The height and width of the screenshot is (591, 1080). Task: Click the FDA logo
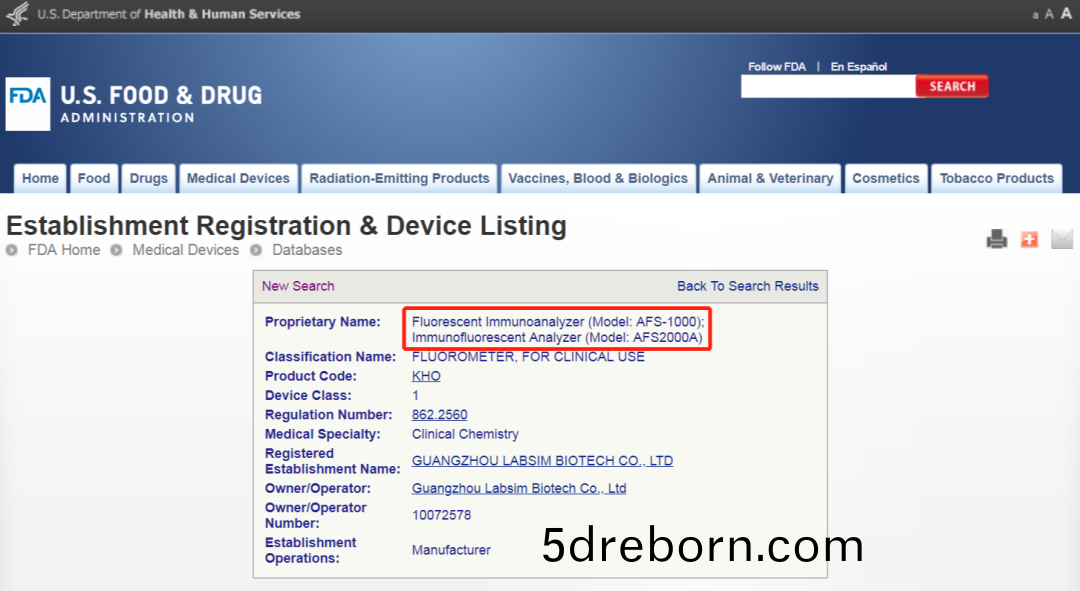27,104
